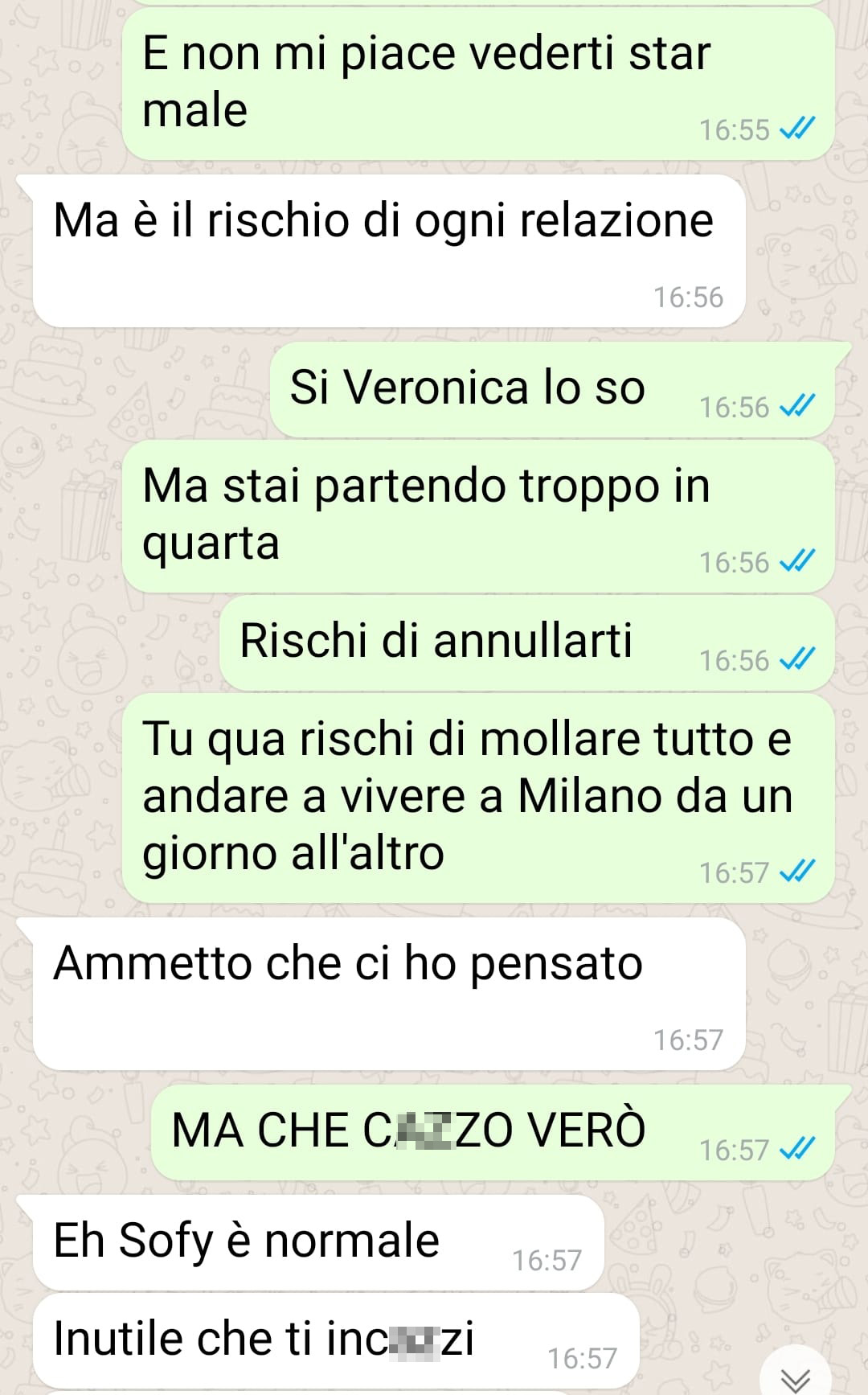Viewport: 868px width, 1395px height.
Task: Tap the 16:57 timestamp beside 'Eh Sofy è normale'
Action: tap(547, 1260)
